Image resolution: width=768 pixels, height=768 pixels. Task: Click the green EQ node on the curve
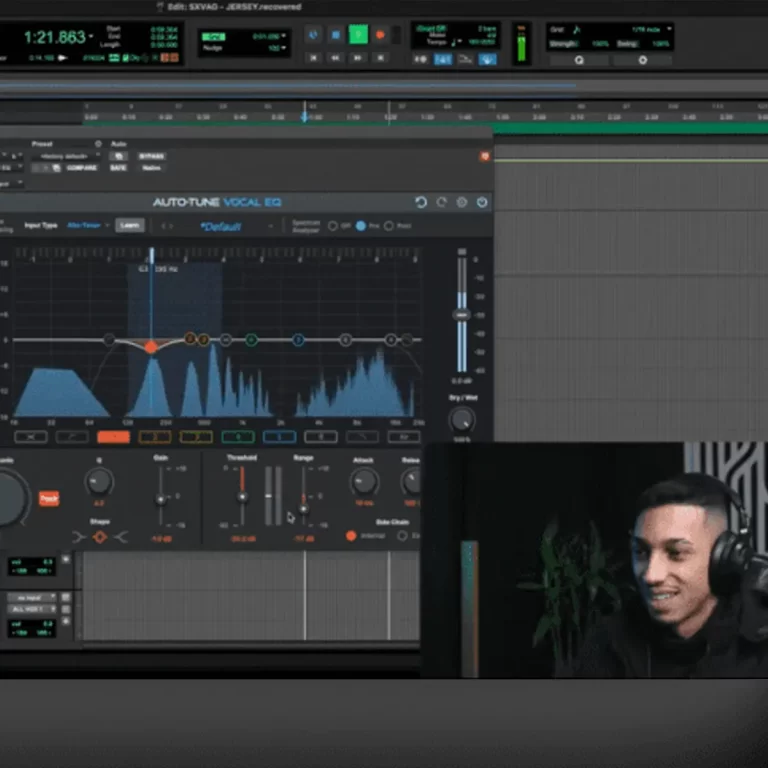(251, 339)
